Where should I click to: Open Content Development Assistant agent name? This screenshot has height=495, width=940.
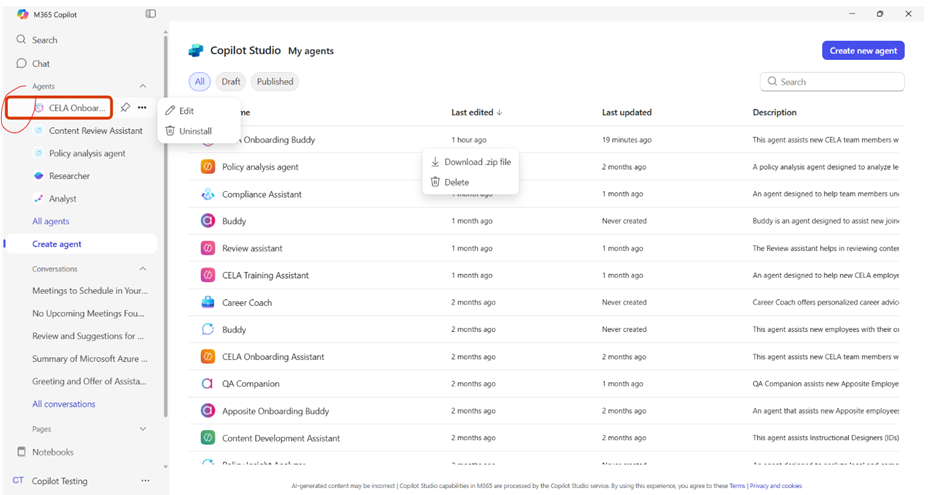point(281,438)
